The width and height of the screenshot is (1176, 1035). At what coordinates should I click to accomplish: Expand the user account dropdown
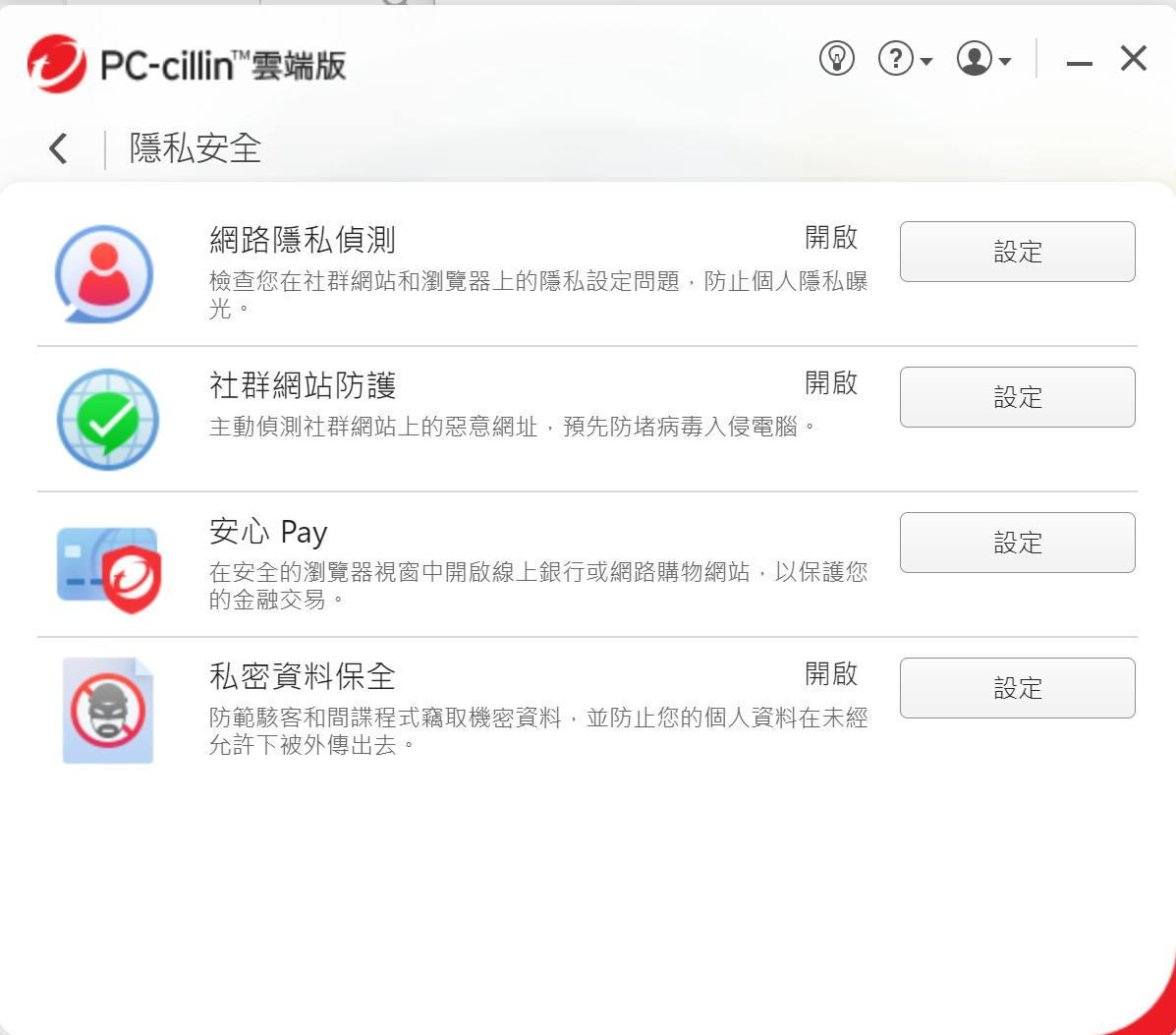(983, 59)
